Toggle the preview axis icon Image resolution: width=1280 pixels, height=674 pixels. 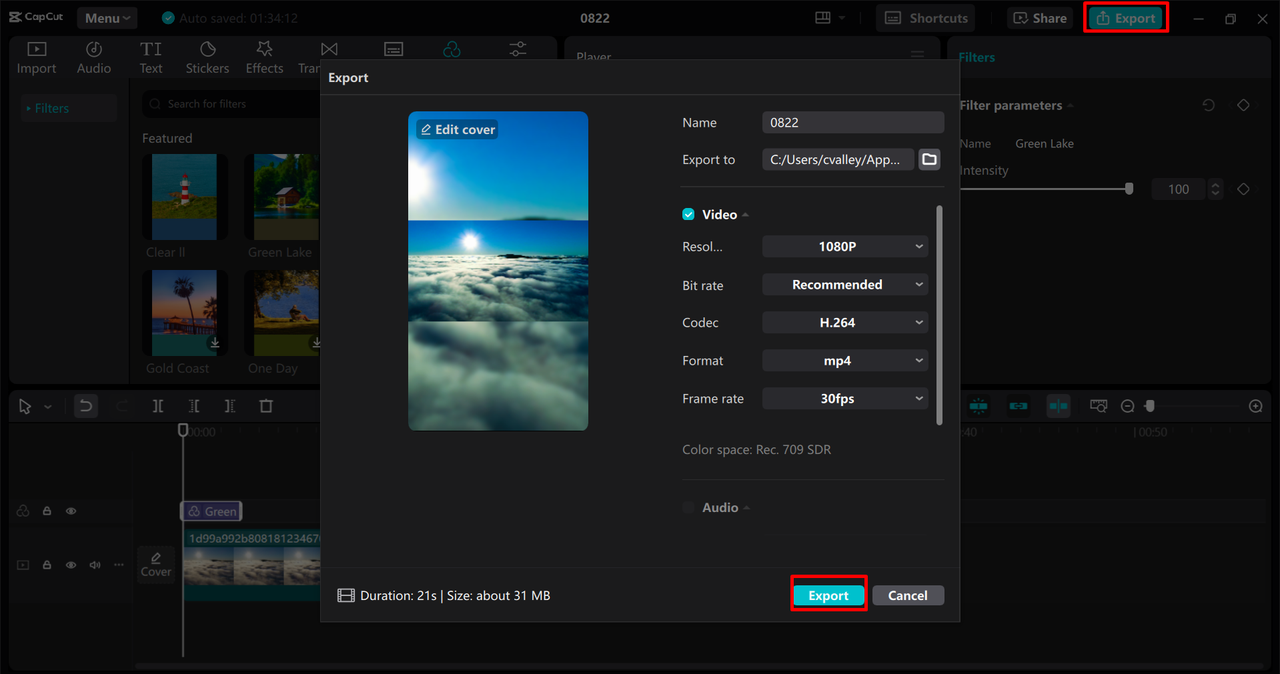[1058, 406]
